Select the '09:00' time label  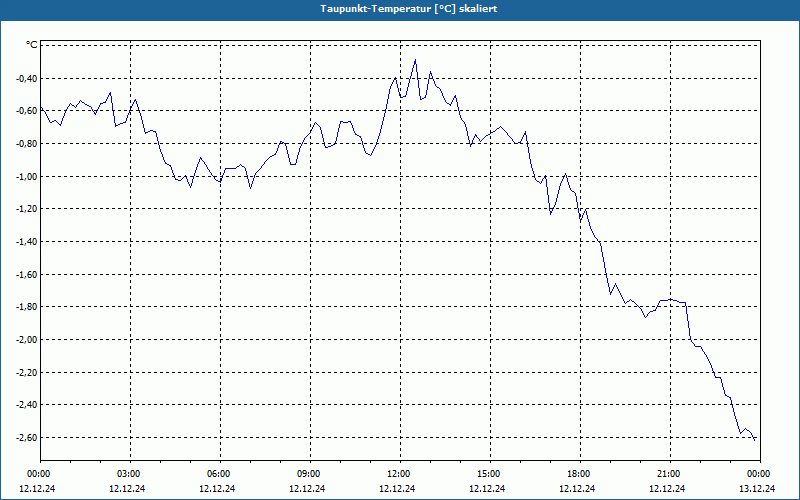coord(309,474)
